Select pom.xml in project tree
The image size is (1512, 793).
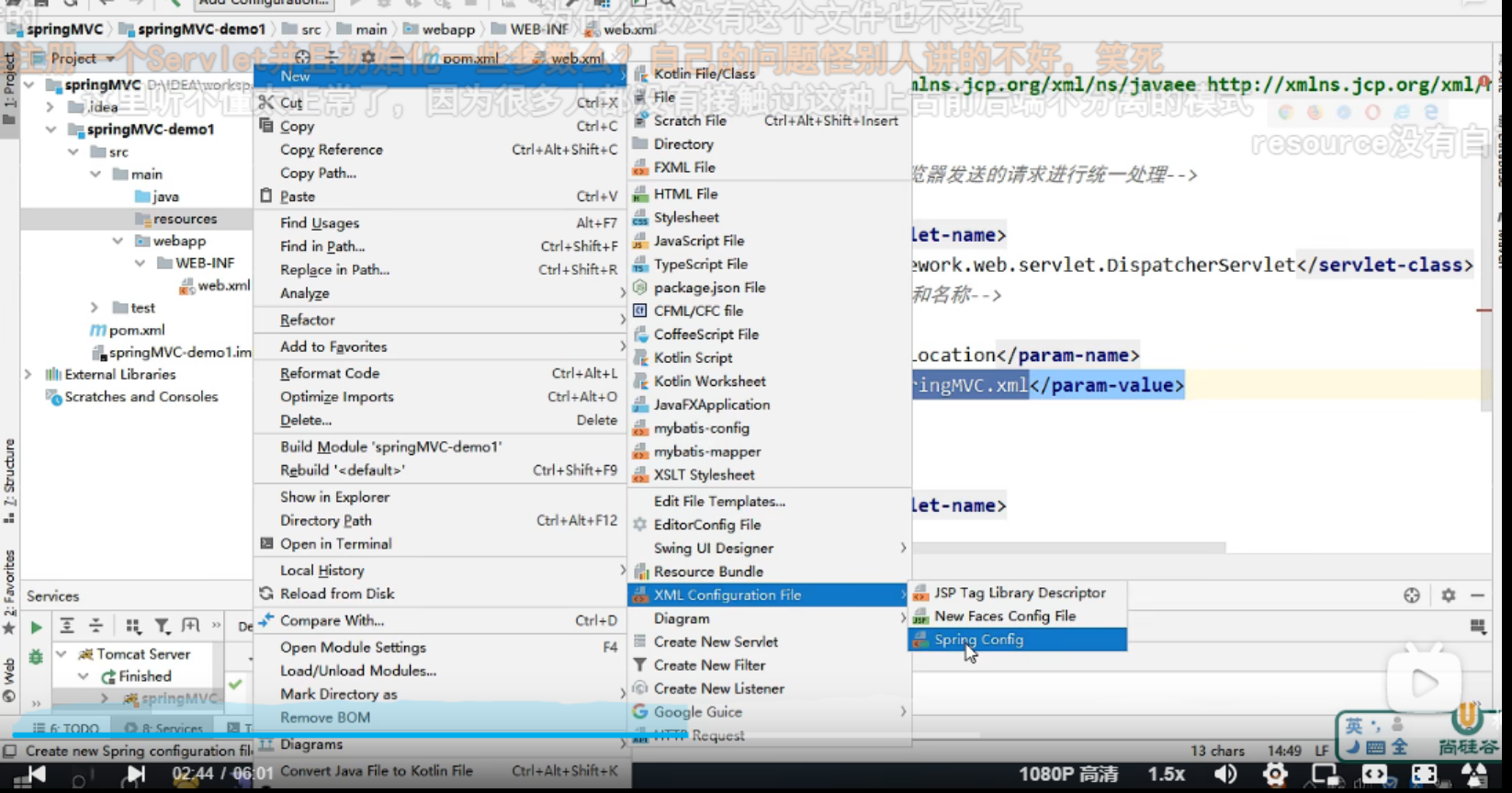coord(137,330)
